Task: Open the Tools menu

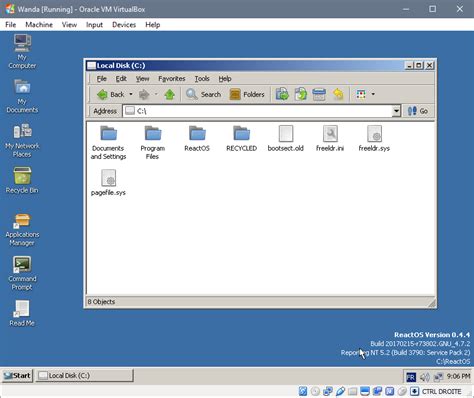Action: [x=202, y=79]
